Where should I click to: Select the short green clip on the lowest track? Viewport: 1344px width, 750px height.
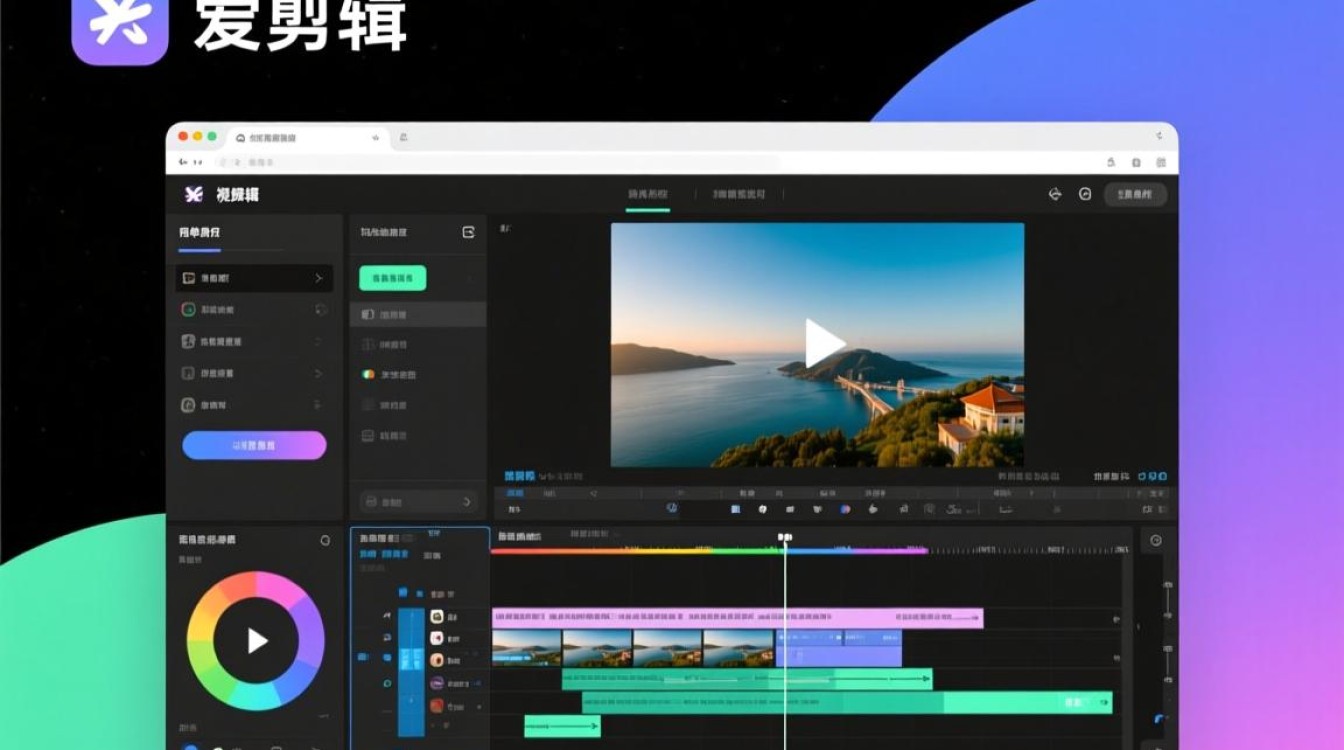(x=562, y=726)
